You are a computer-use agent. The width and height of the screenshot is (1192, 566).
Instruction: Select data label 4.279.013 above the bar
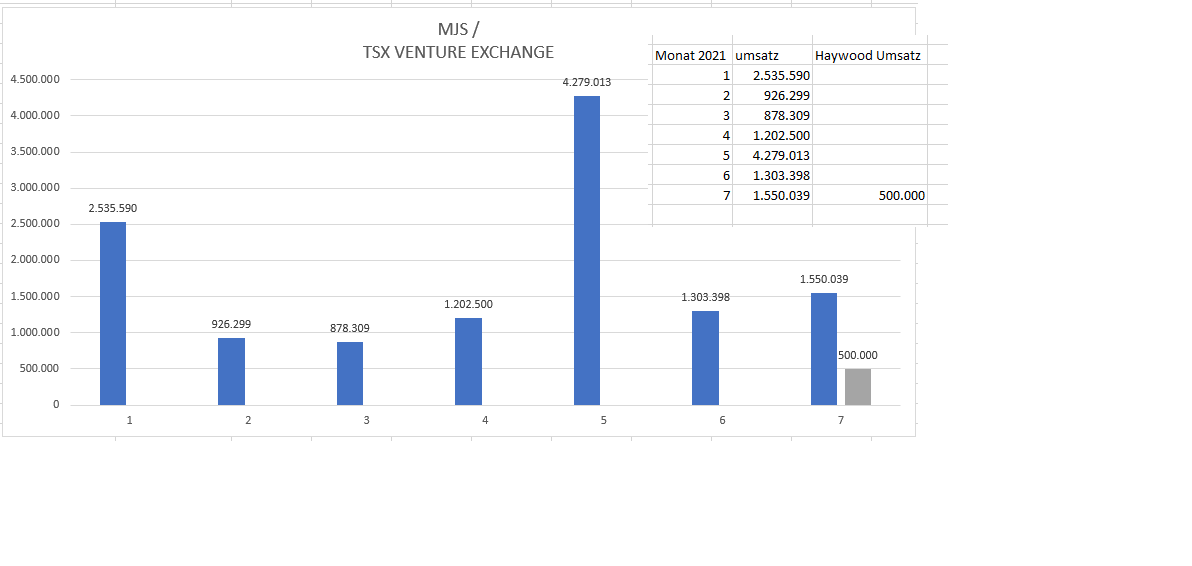coord(587,82)
